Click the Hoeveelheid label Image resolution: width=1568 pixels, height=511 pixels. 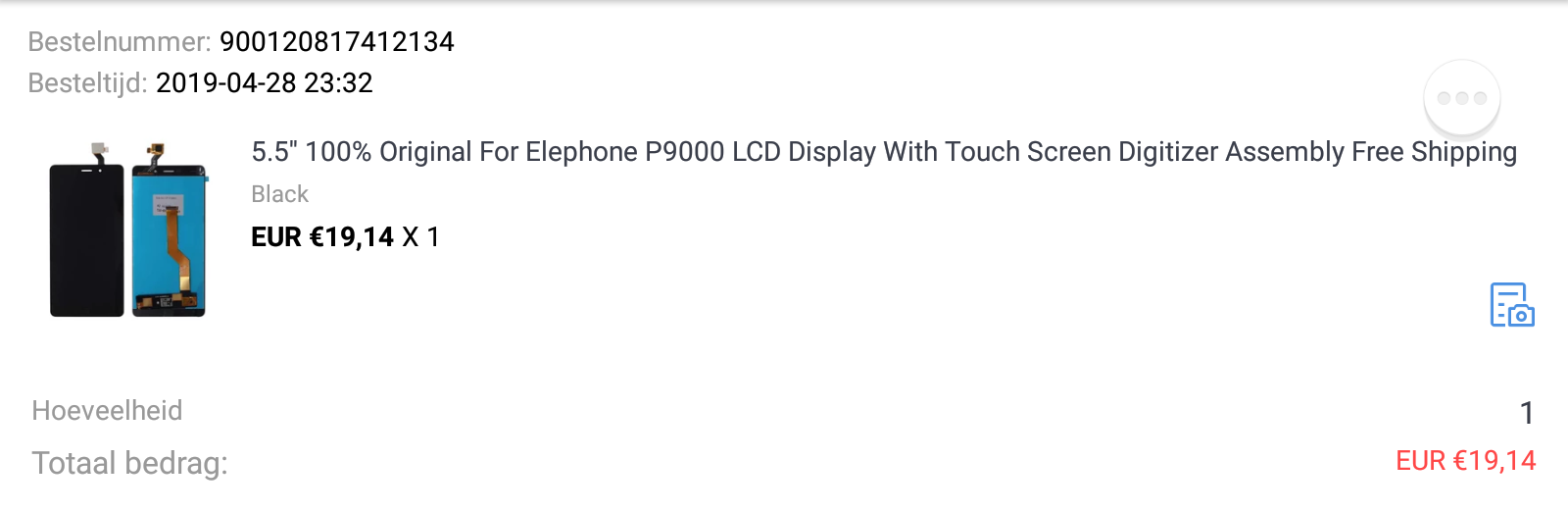click(x=107, y=410)
